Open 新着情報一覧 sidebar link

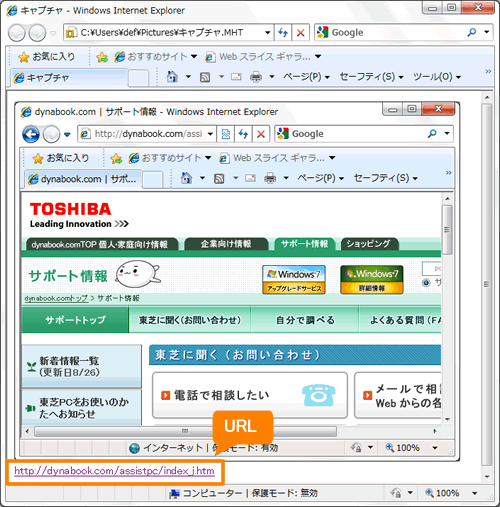[x=82, y=366]
